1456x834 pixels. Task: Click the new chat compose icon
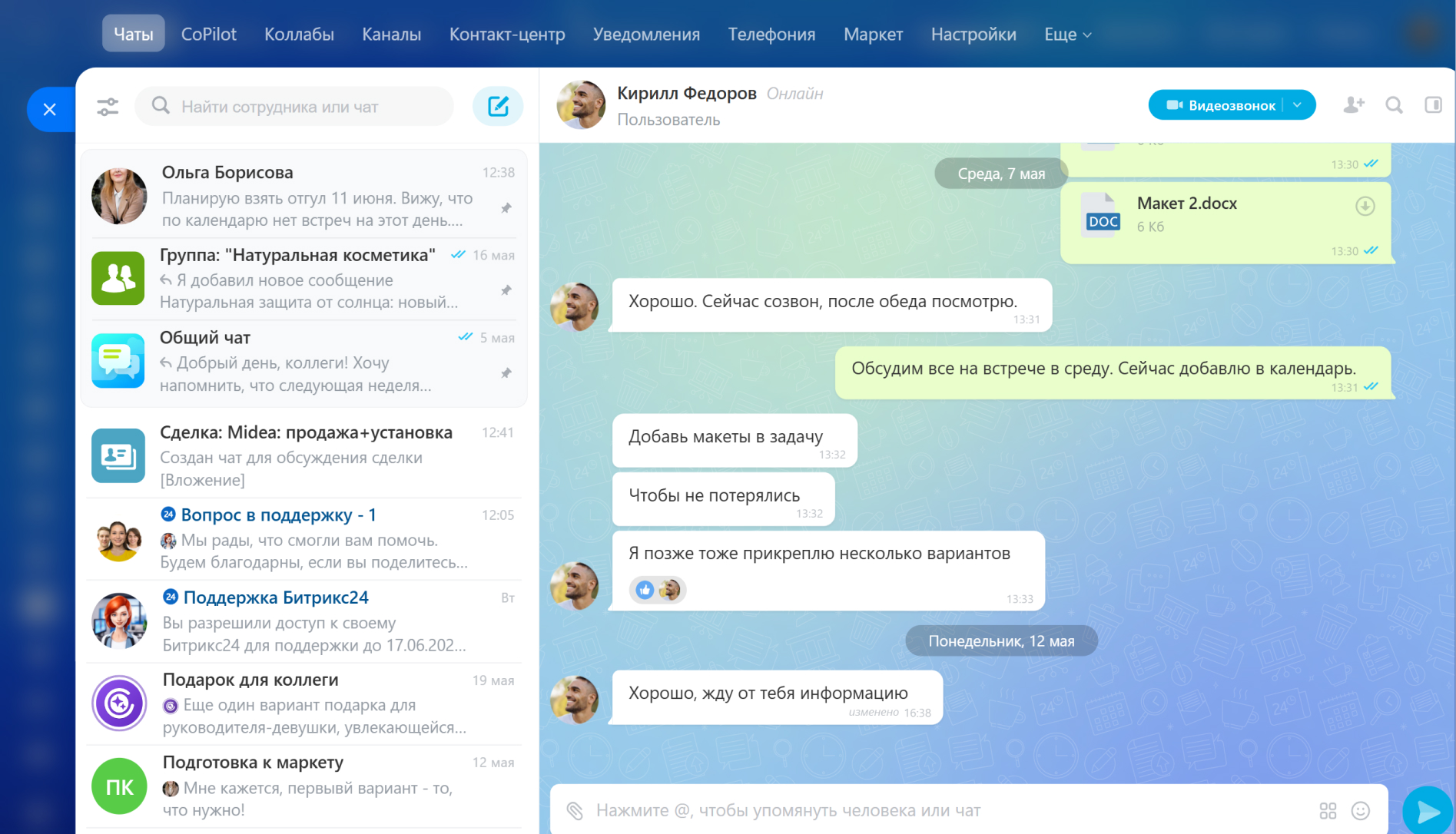[x=498, y=106]
